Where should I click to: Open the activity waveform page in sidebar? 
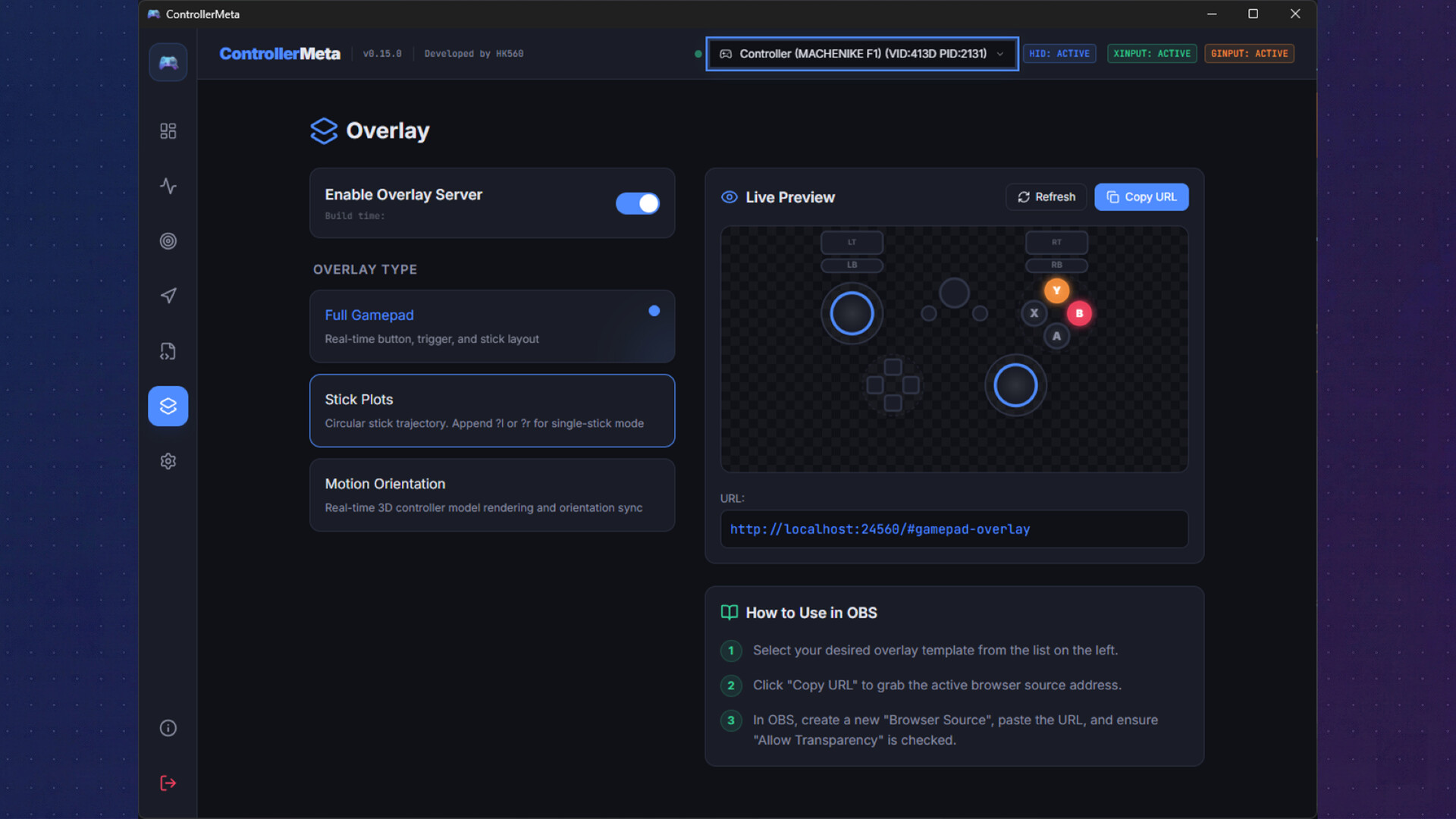[168, 186]
